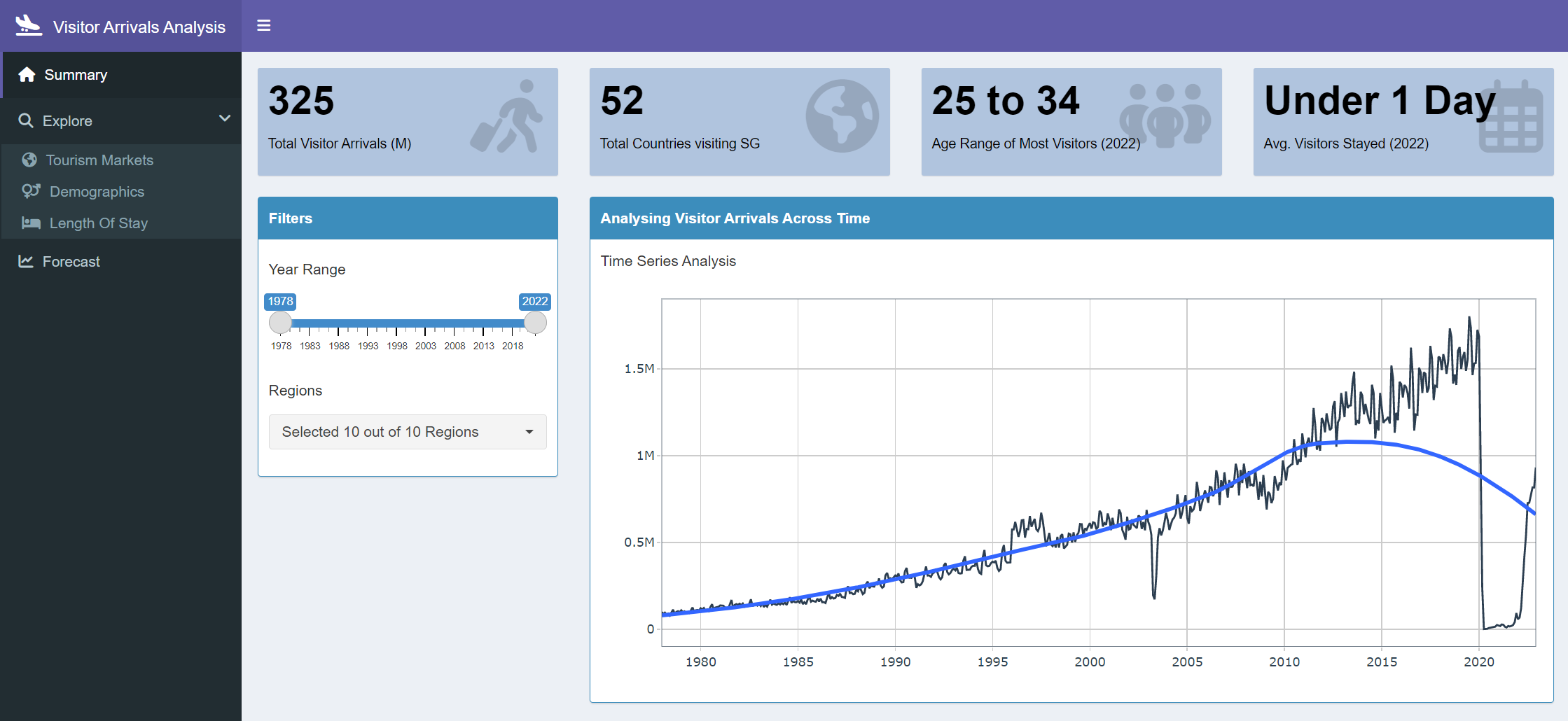The width and height of the screenshot is (1568, 721).
Task: Open the Forecast section
Action: coord(71,262)
